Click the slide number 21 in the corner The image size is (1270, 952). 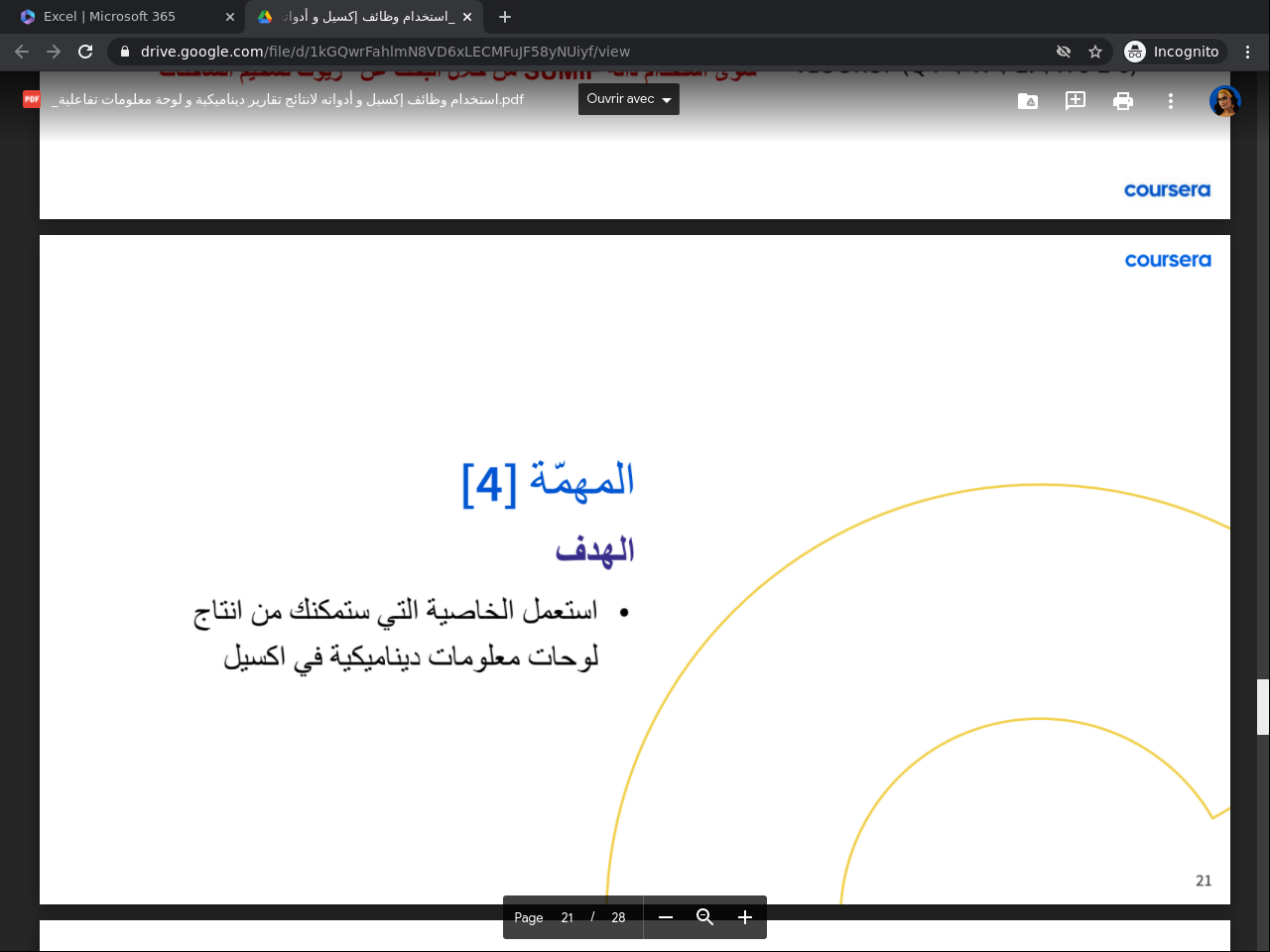click(1204, 881)
